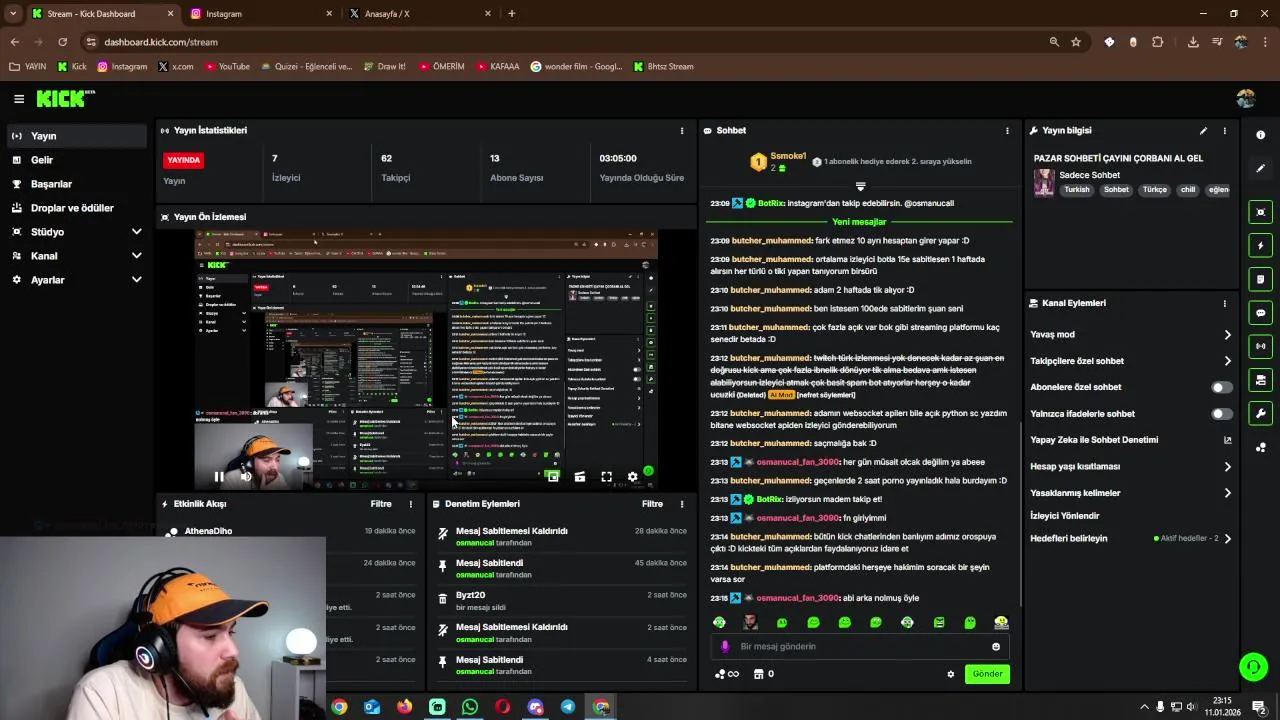Screen dimensions: 1280x720
Task: Toggle theater mode on the stream preview
Action: [x=579, y=477]
